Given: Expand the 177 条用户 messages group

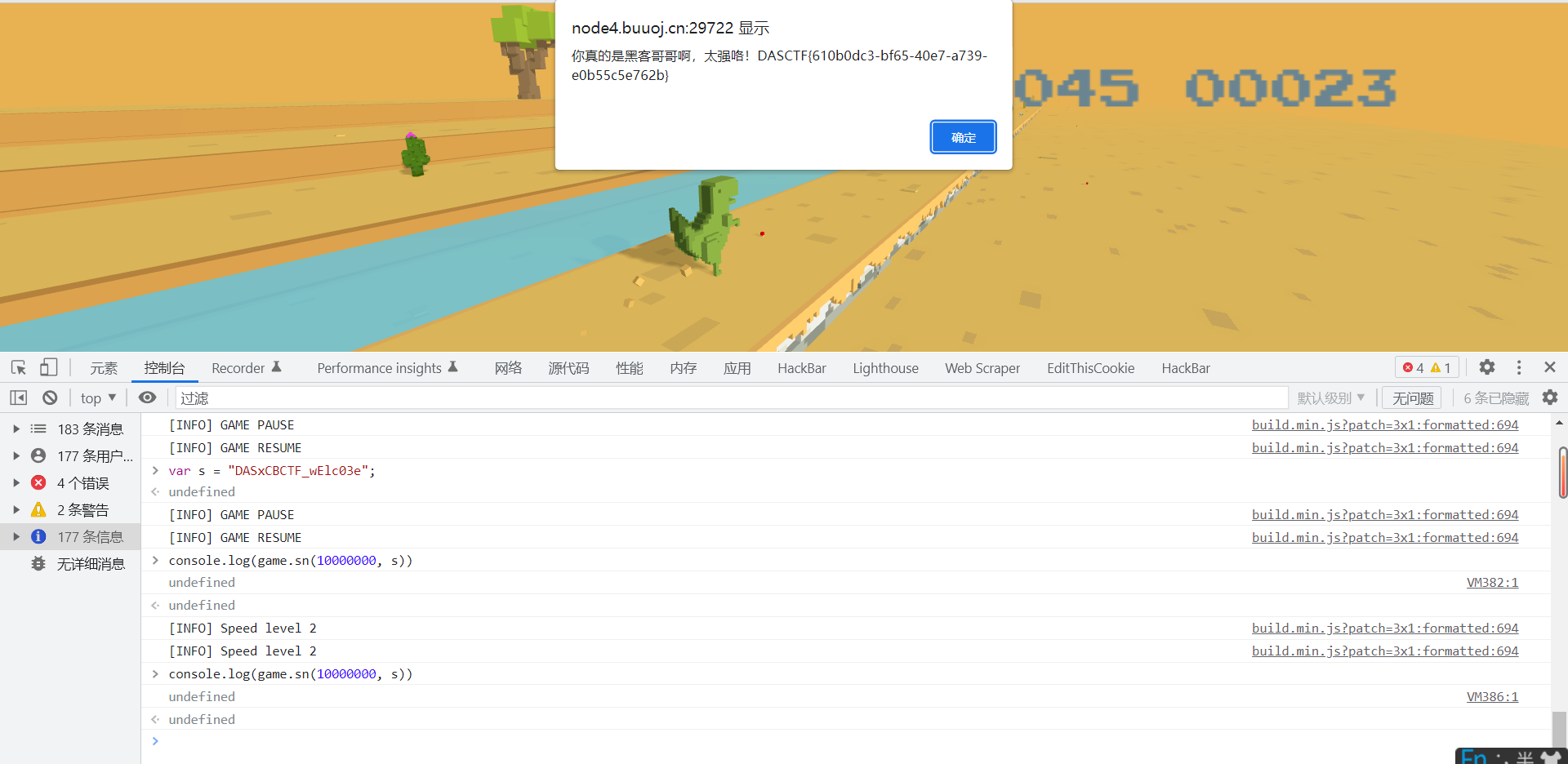Looking at the screenshot, I should (16, 455).
